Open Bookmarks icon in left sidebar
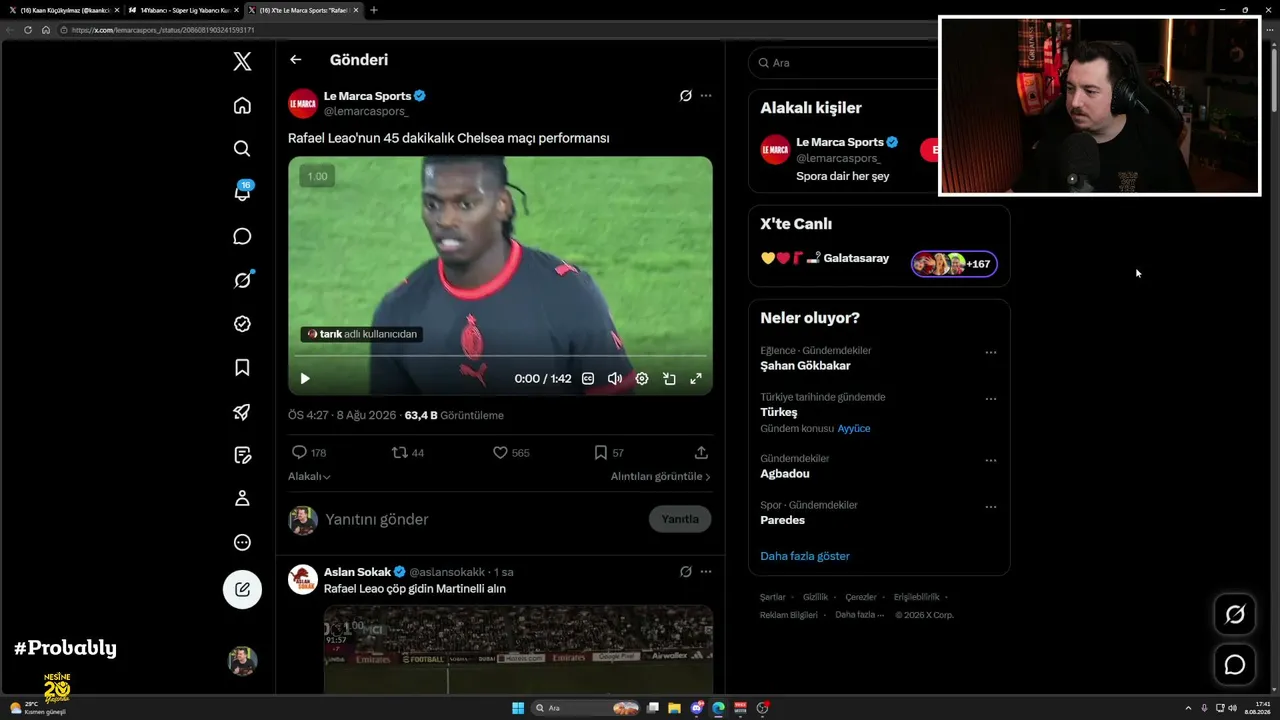1280x720 pixels. coord(242,368)
